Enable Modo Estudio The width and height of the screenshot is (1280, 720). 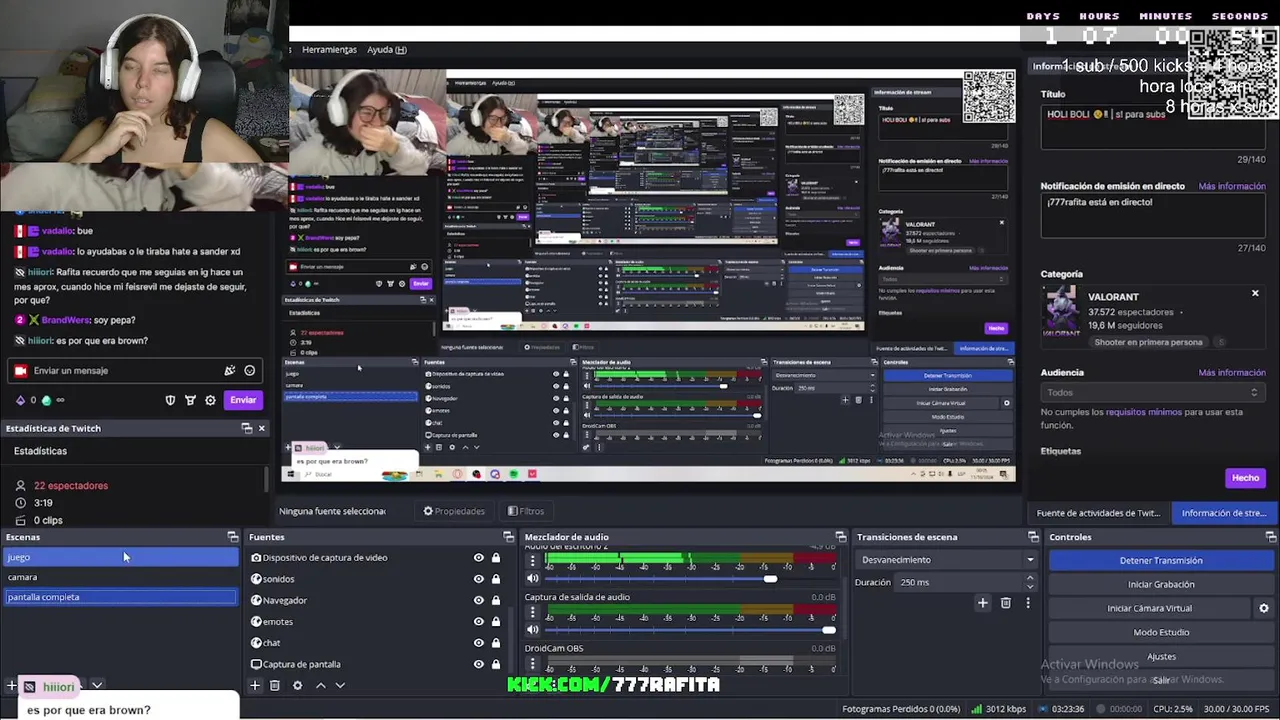coord(1161,632)
